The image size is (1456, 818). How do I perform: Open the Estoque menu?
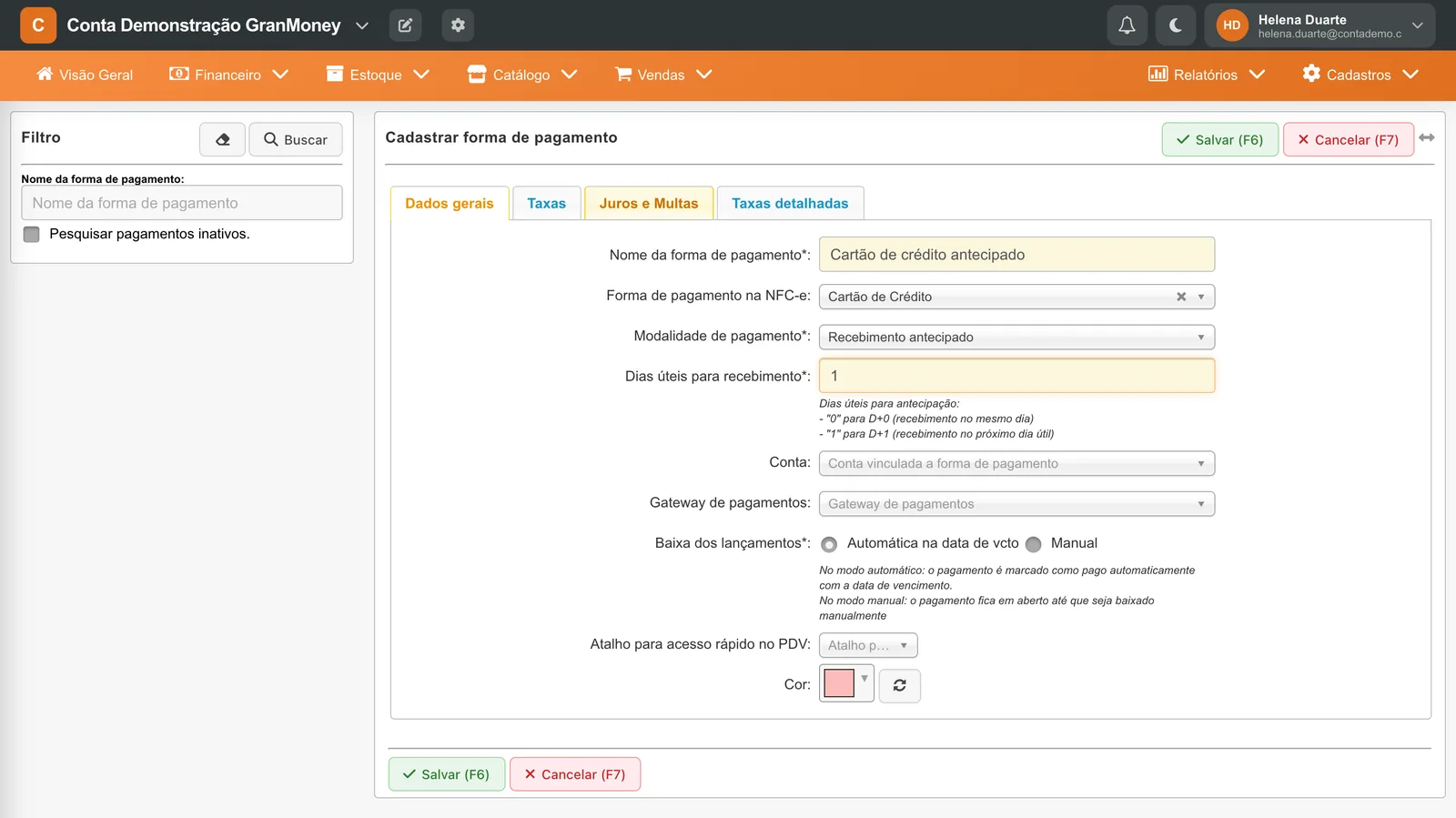(x=378, y=75)
